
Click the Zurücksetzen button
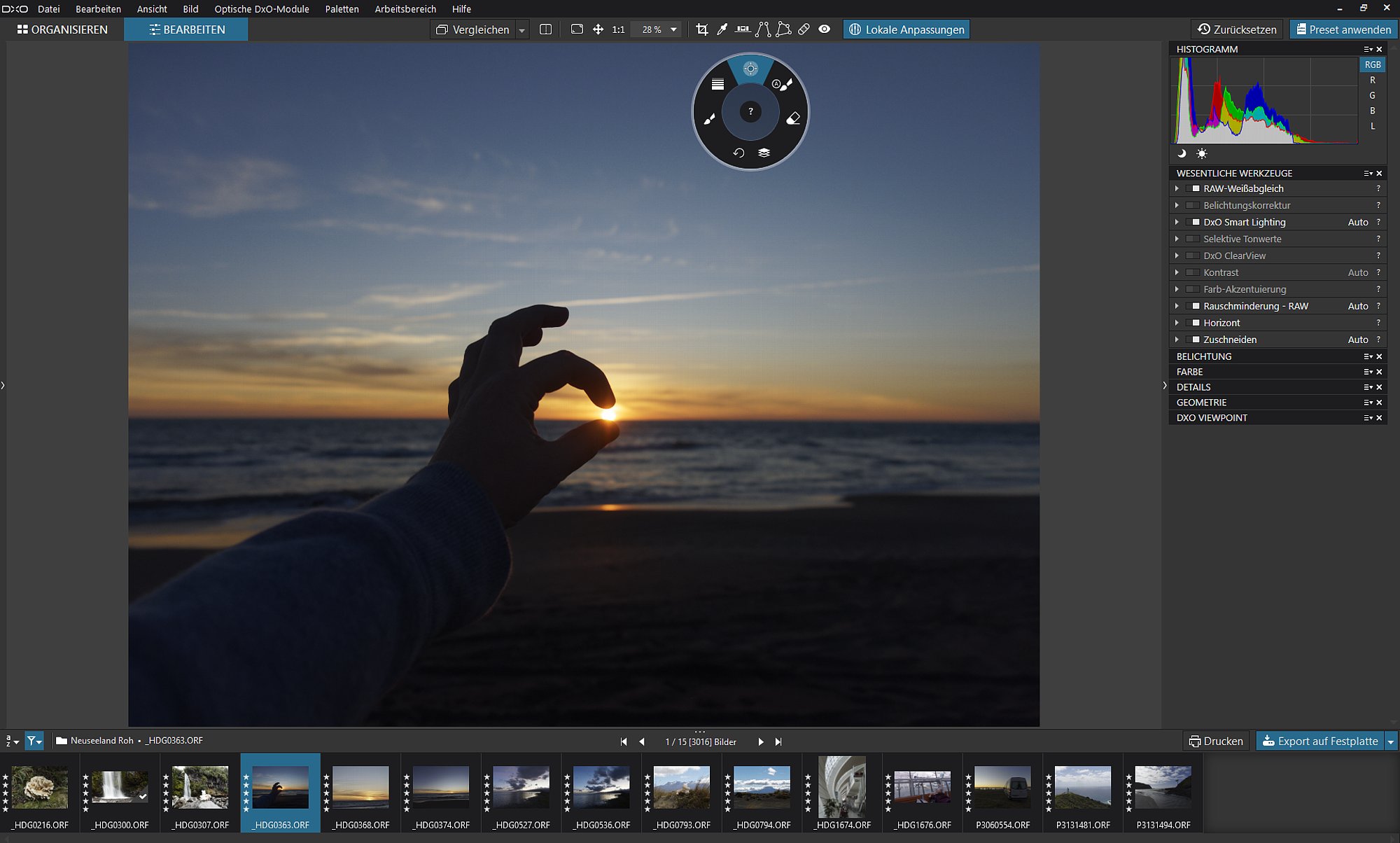coord(1238,29)
